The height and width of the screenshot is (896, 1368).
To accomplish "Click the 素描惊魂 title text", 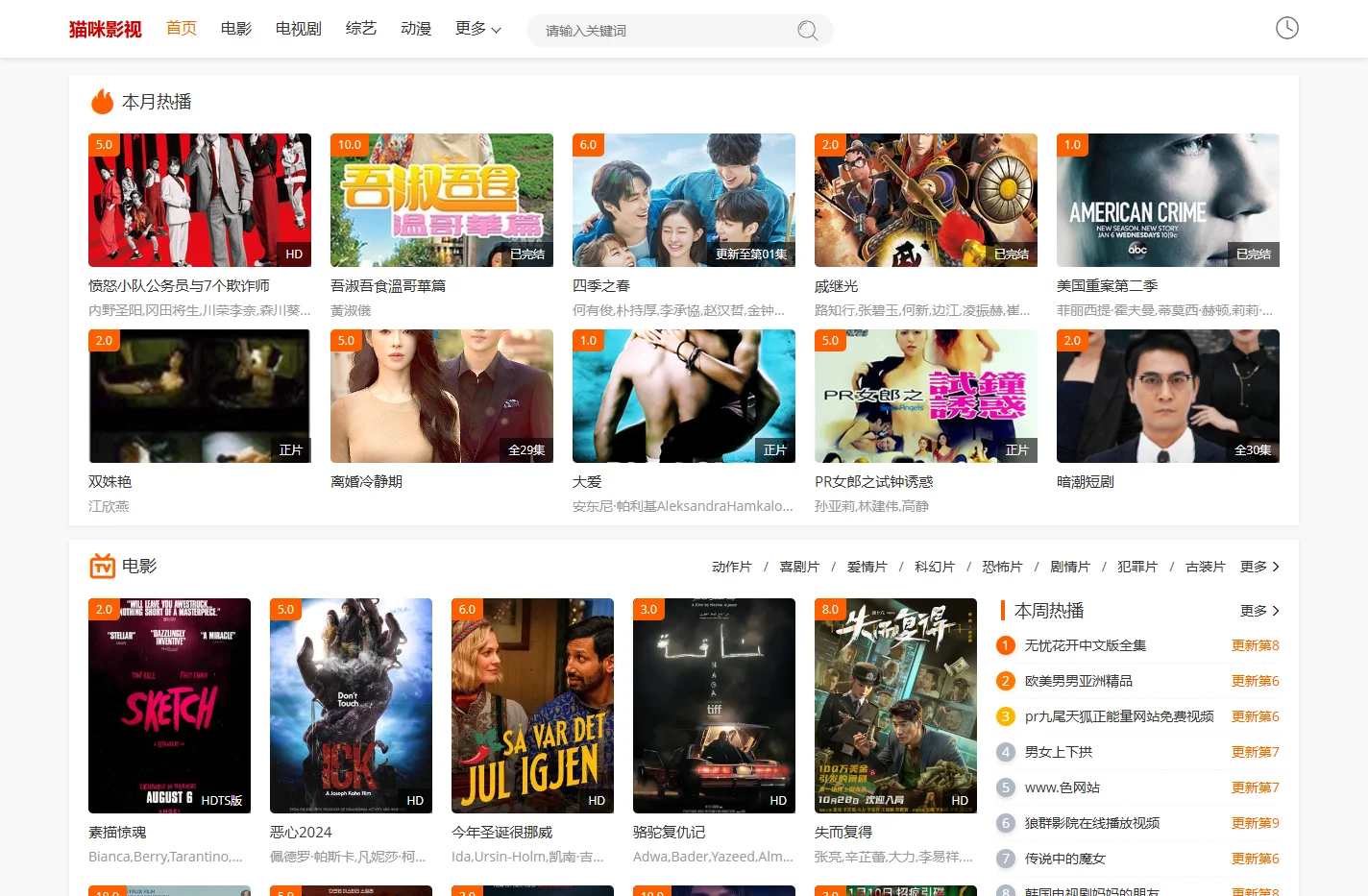I will (117, 833).
